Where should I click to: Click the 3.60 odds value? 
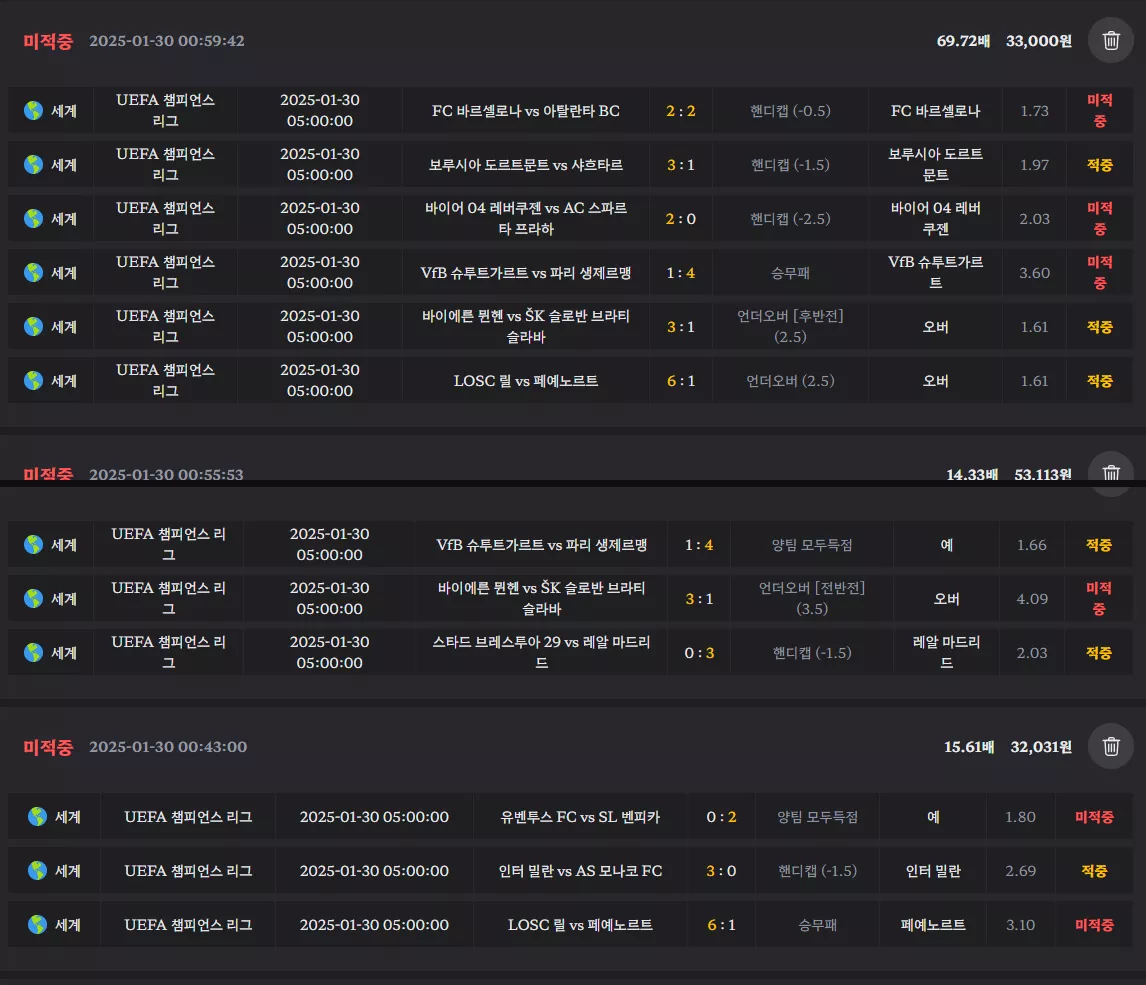pyautogui.click(x=1034, y=273)
